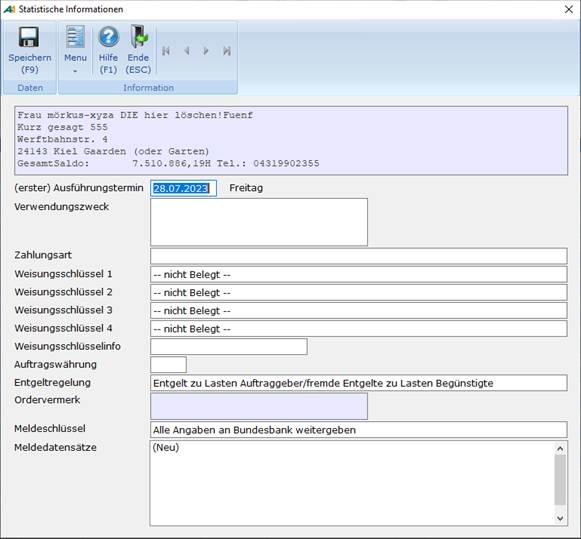
Task: Click the Speichern (F9) floppy disk icon
Action: [x=29, y=37]
